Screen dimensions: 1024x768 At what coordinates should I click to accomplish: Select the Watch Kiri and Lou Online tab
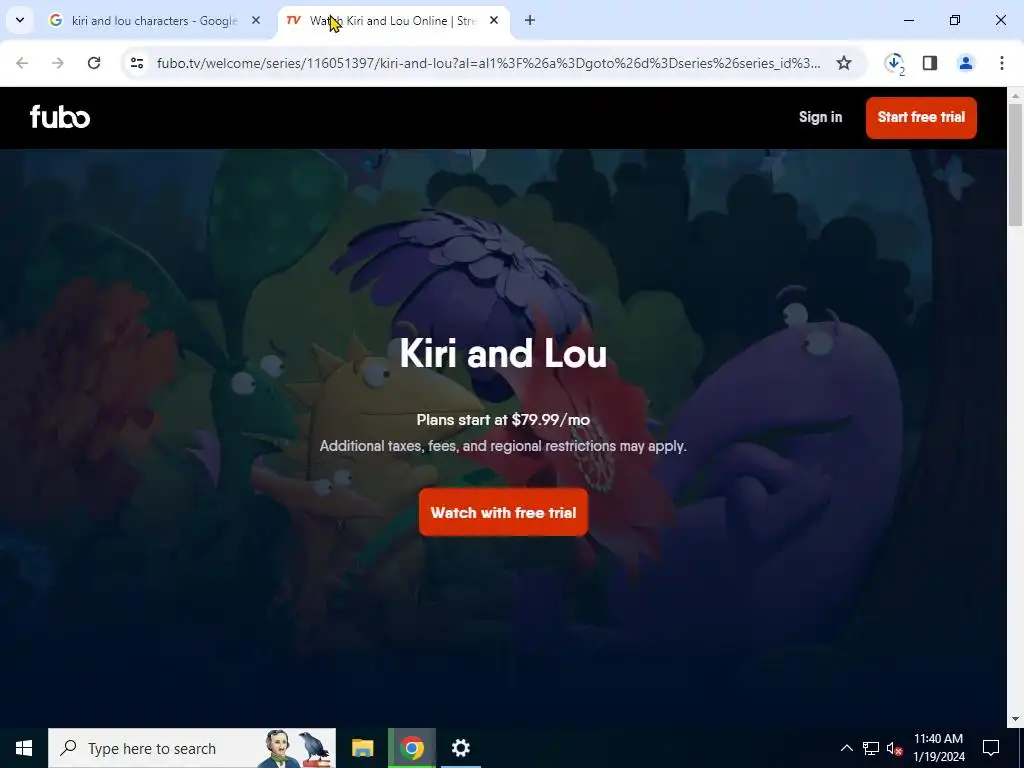point(393,21)
